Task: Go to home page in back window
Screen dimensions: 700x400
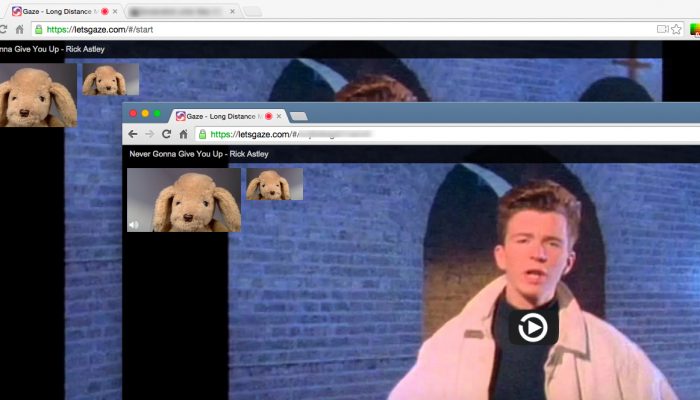Action: coord(20,29)
